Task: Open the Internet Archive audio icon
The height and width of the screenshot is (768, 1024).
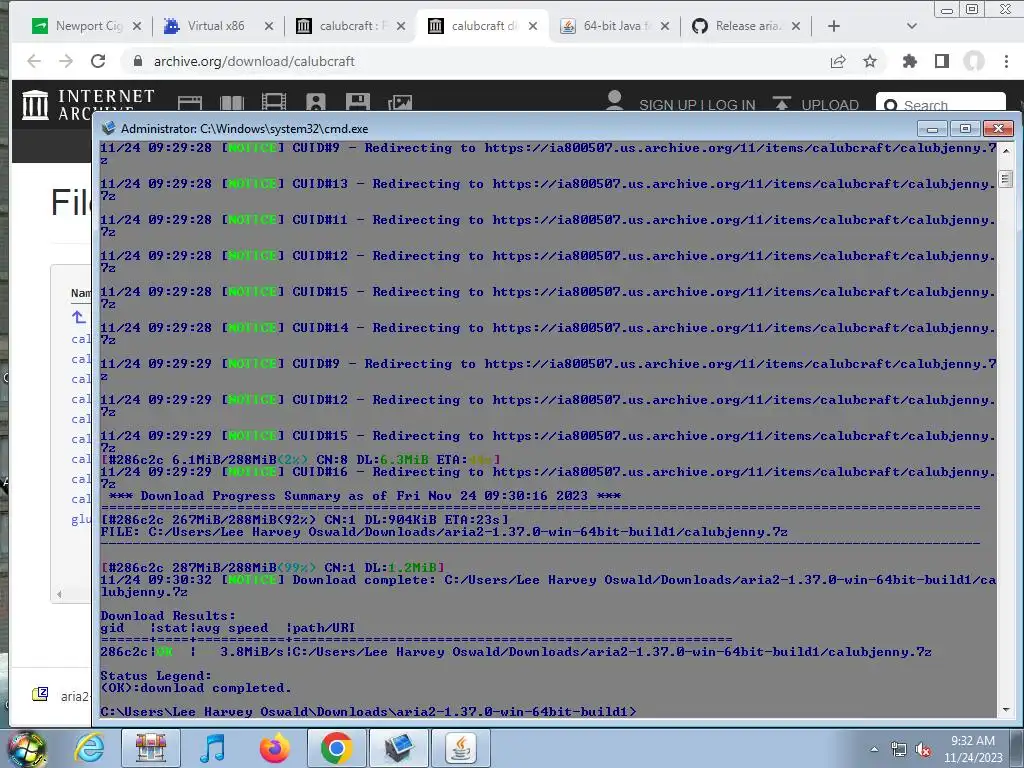Action: (x=315, y=103)
